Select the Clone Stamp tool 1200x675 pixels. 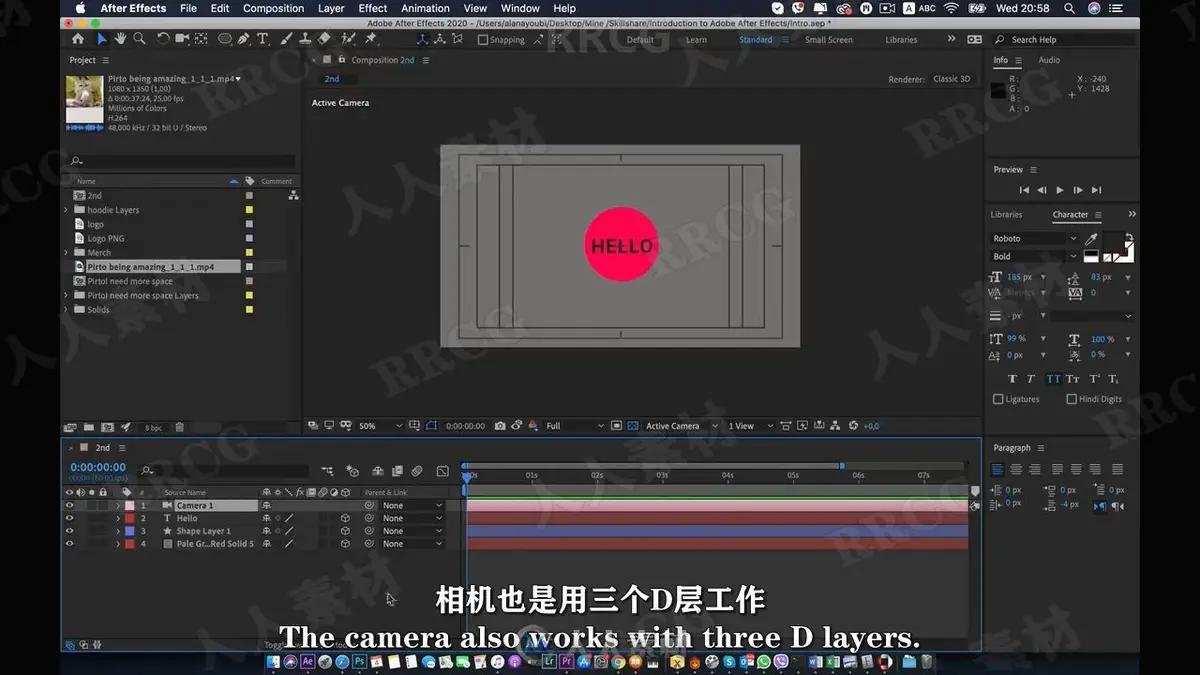305,39
